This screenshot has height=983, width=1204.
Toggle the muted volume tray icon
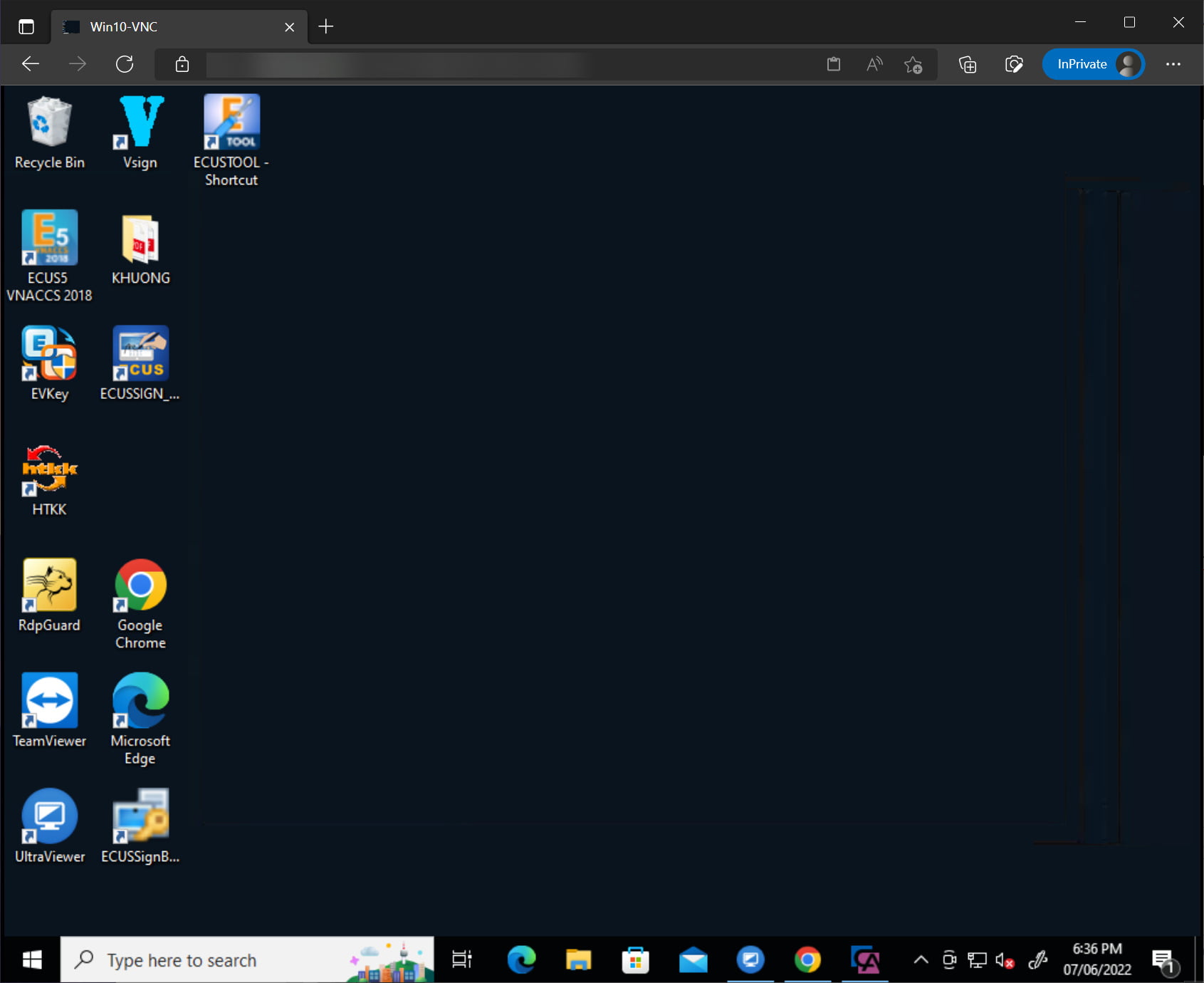1004,960
